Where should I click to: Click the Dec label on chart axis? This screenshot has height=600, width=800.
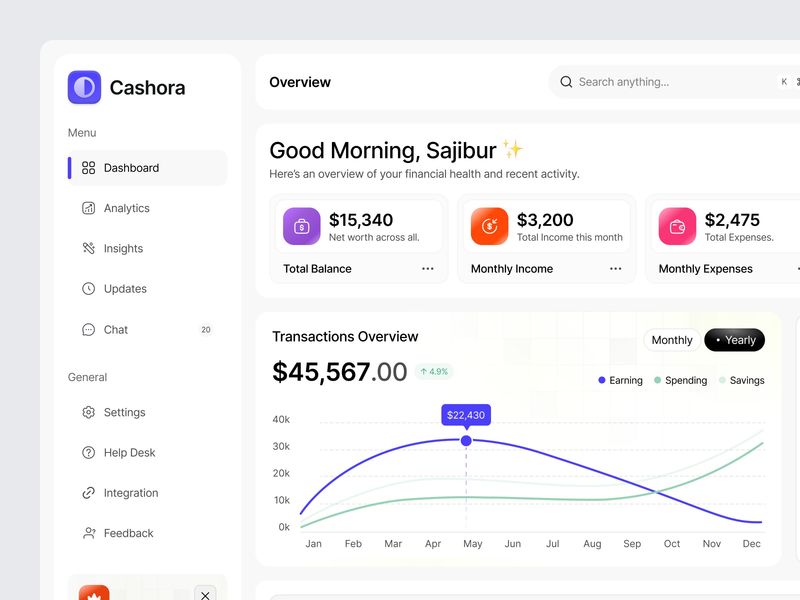pyautogui.click(x=751, y=544)
